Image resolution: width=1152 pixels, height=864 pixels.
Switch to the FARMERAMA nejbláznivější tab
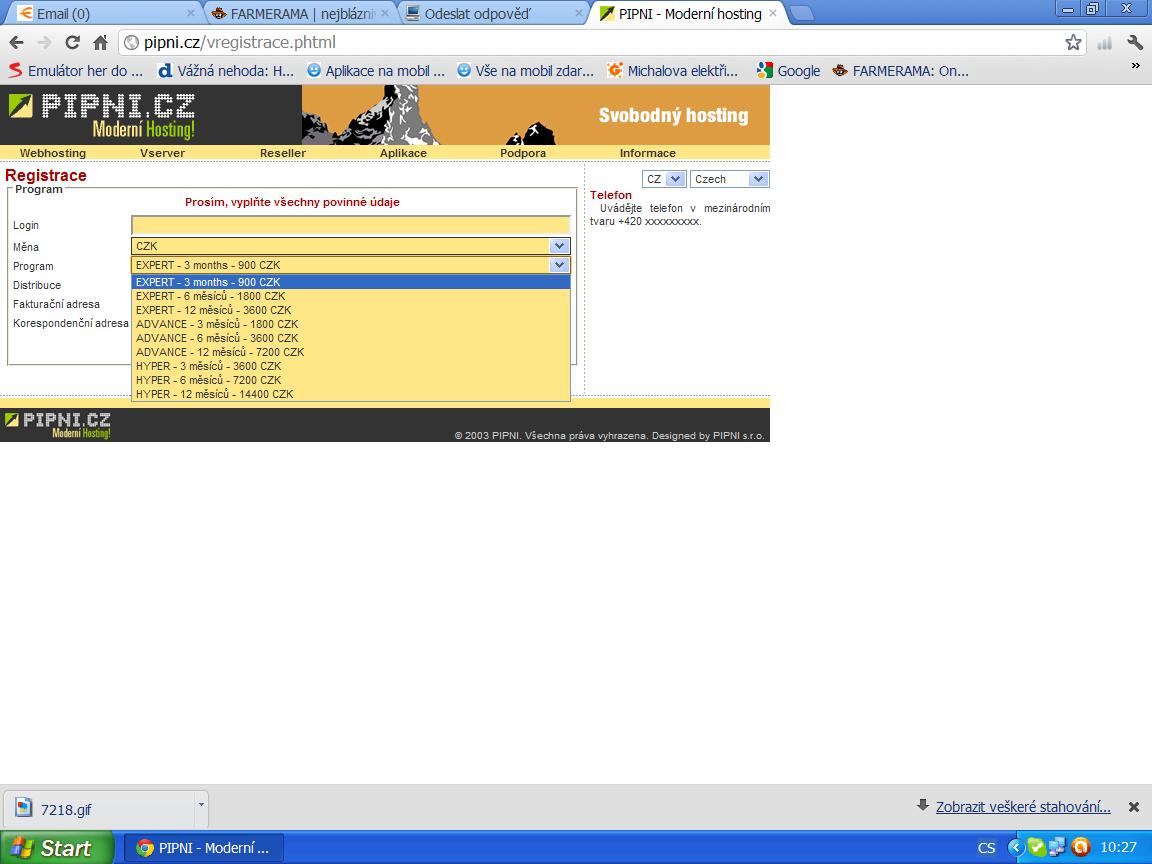(x=298, y=13)
